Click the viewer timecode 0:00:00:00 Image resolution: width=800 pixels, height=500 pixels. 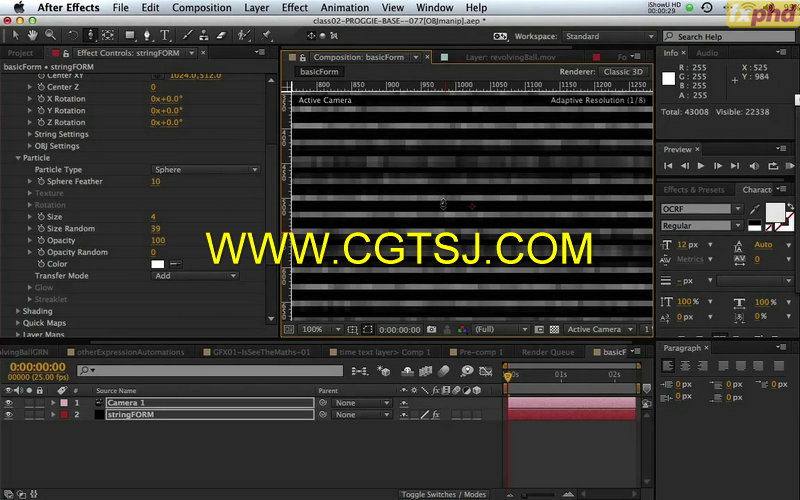tap(399, 330)
